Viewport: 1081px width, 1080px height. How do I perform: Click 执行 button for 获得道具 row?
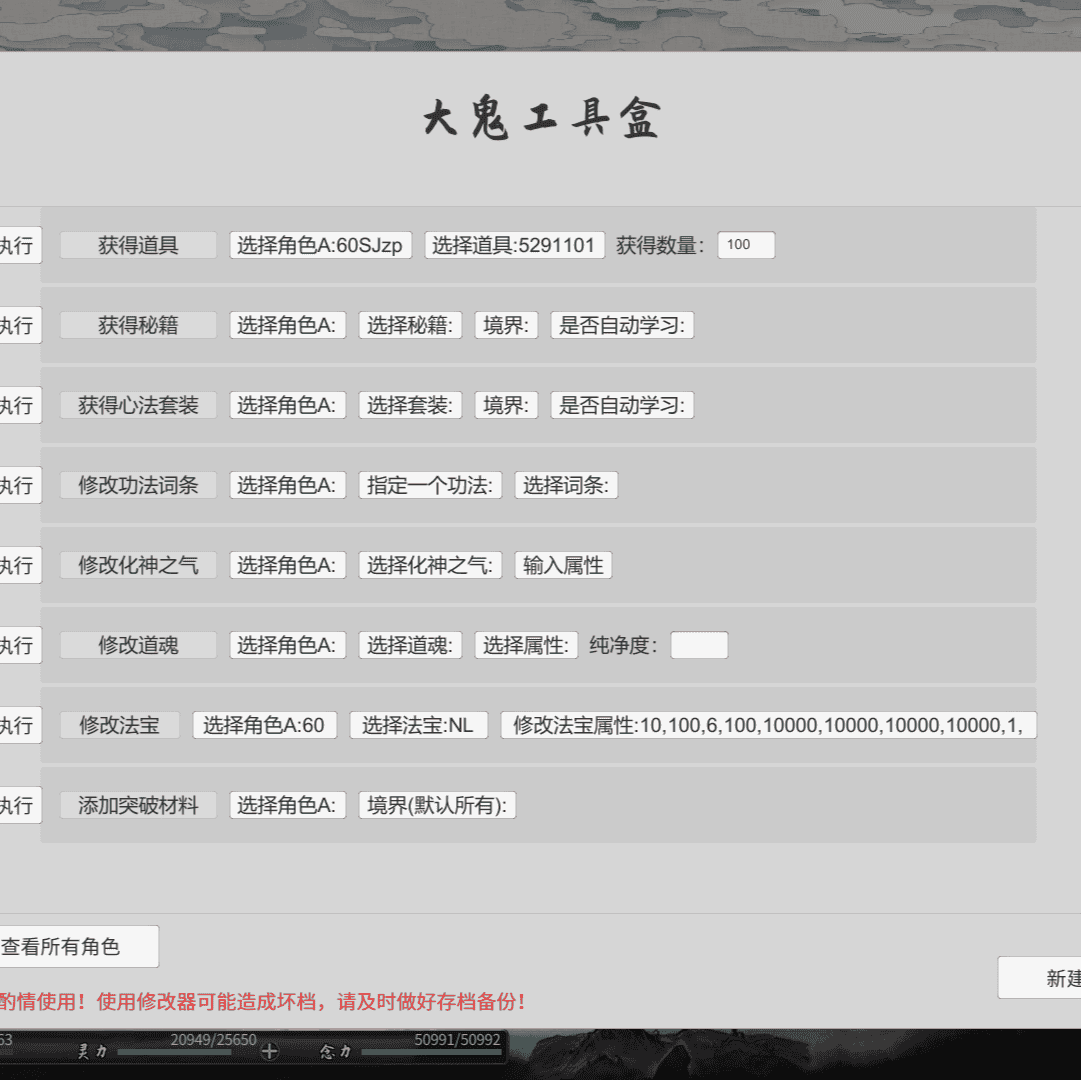pyautogui.click(x=19, y=245)
